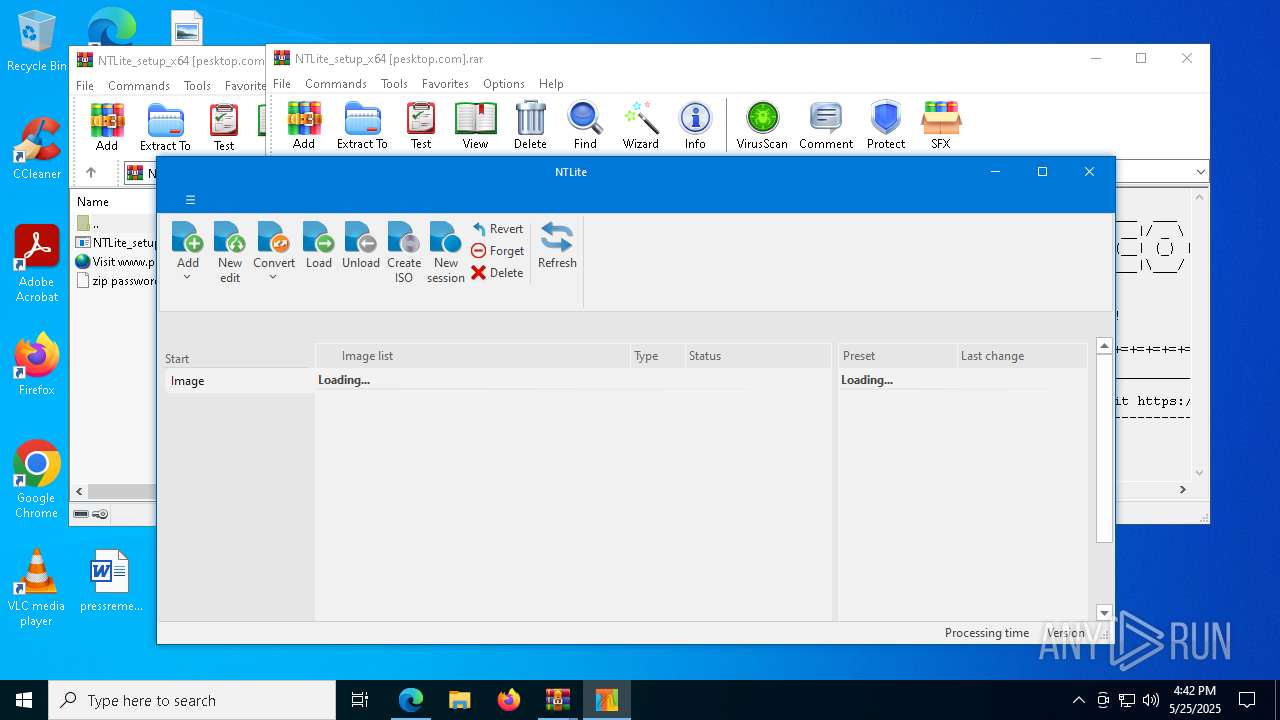Viewport: 1280px width, 720px height.
Task: Select Visit www.p... row in back WinRAR
Action: pyautogui.click(x=116, y=261)
